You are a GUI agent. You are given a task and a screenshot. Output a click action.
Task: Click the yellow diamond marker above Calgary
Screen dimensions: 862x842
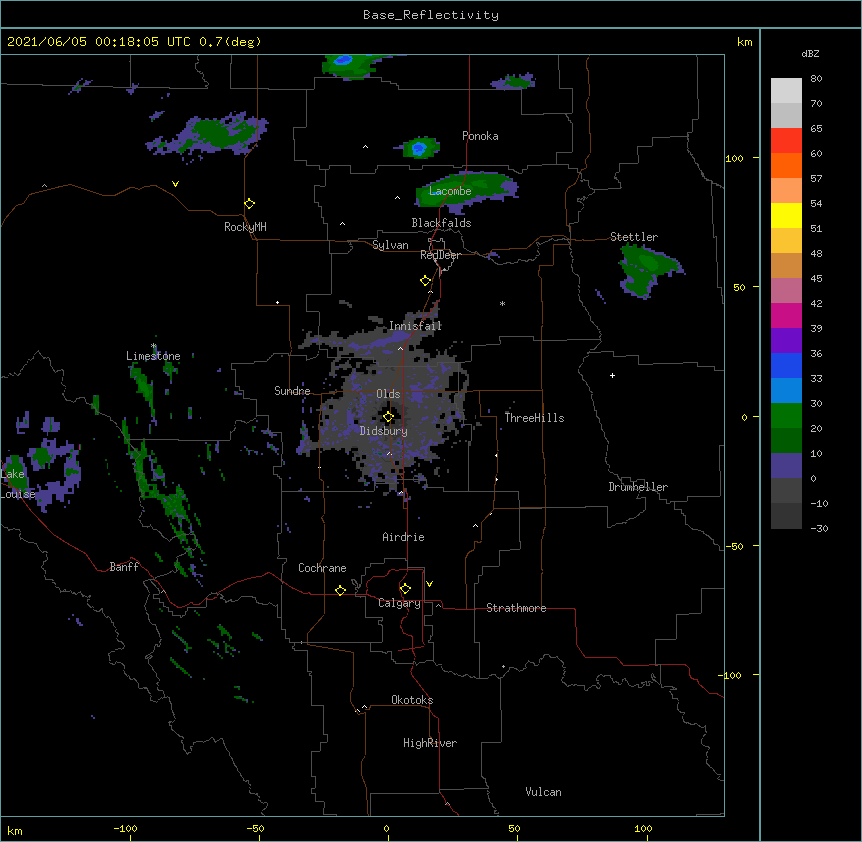tap(405, 589)
